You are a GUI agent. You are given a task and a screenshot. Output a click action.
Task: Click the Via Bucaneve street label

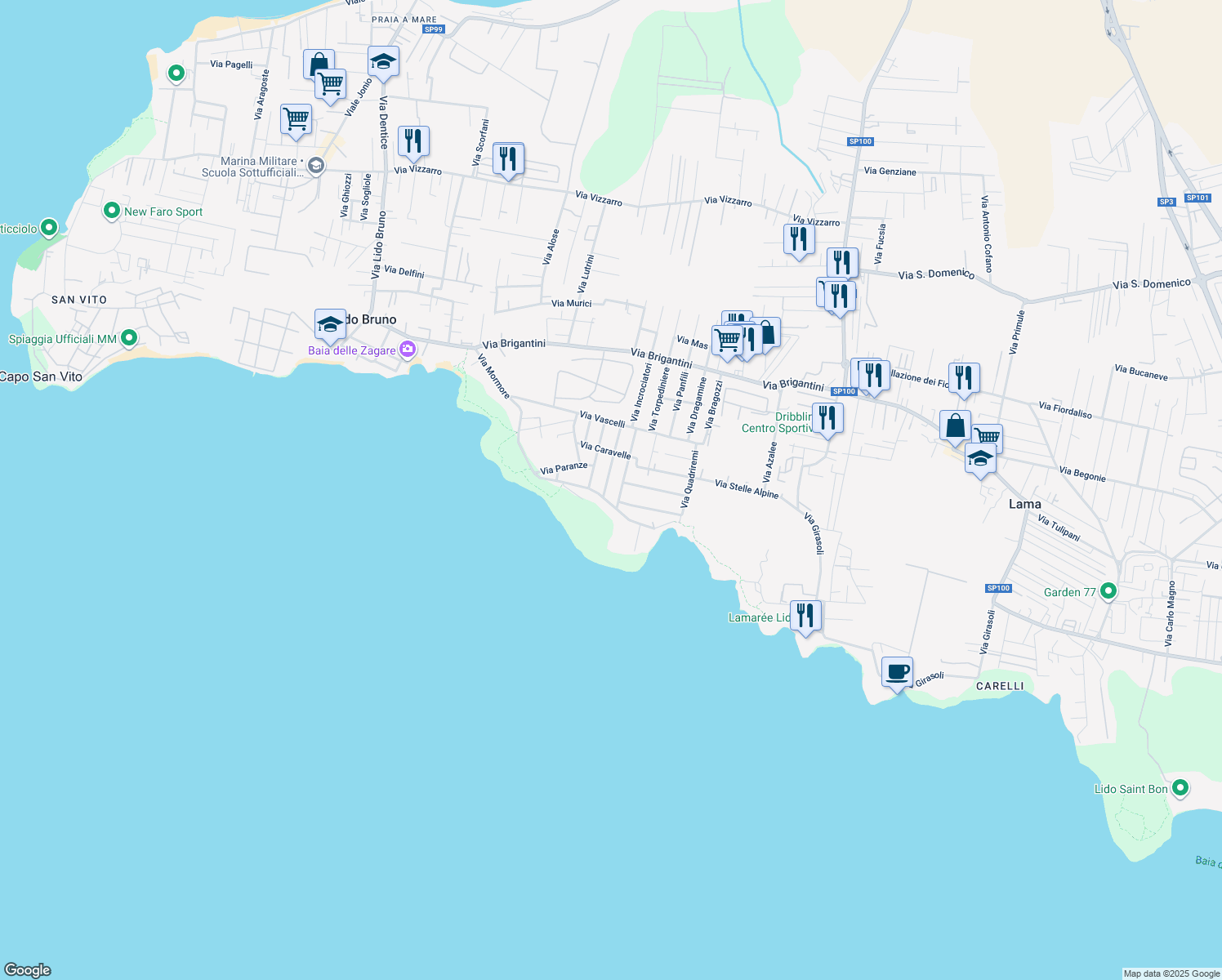point(1141,373)
